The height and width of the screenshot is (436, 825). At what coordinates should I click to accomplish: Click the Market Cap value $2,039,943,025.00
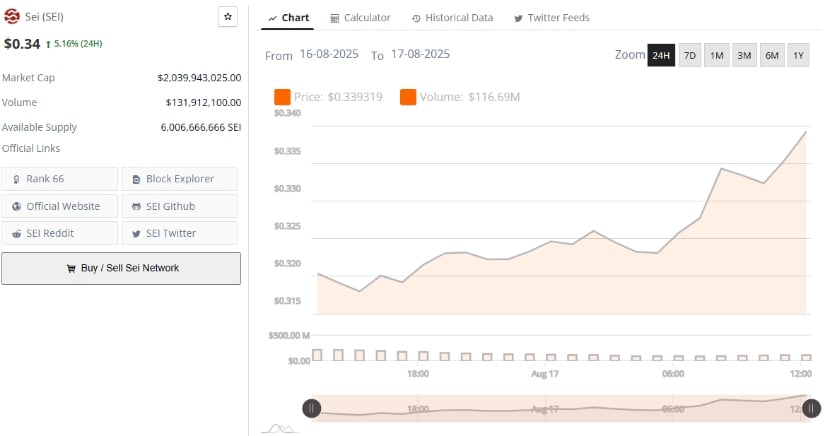199,78
